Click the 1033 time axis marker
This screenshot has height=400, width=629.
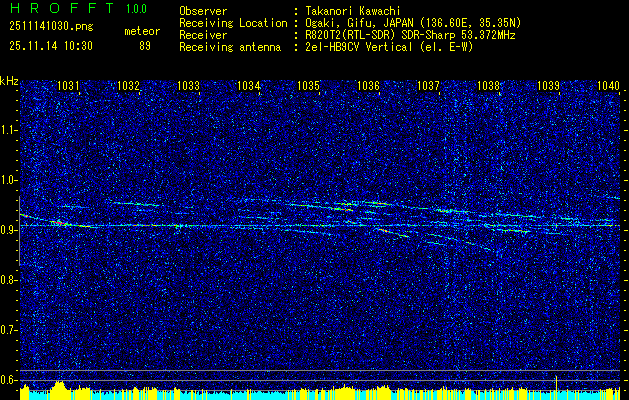click(x=188, y=85)
